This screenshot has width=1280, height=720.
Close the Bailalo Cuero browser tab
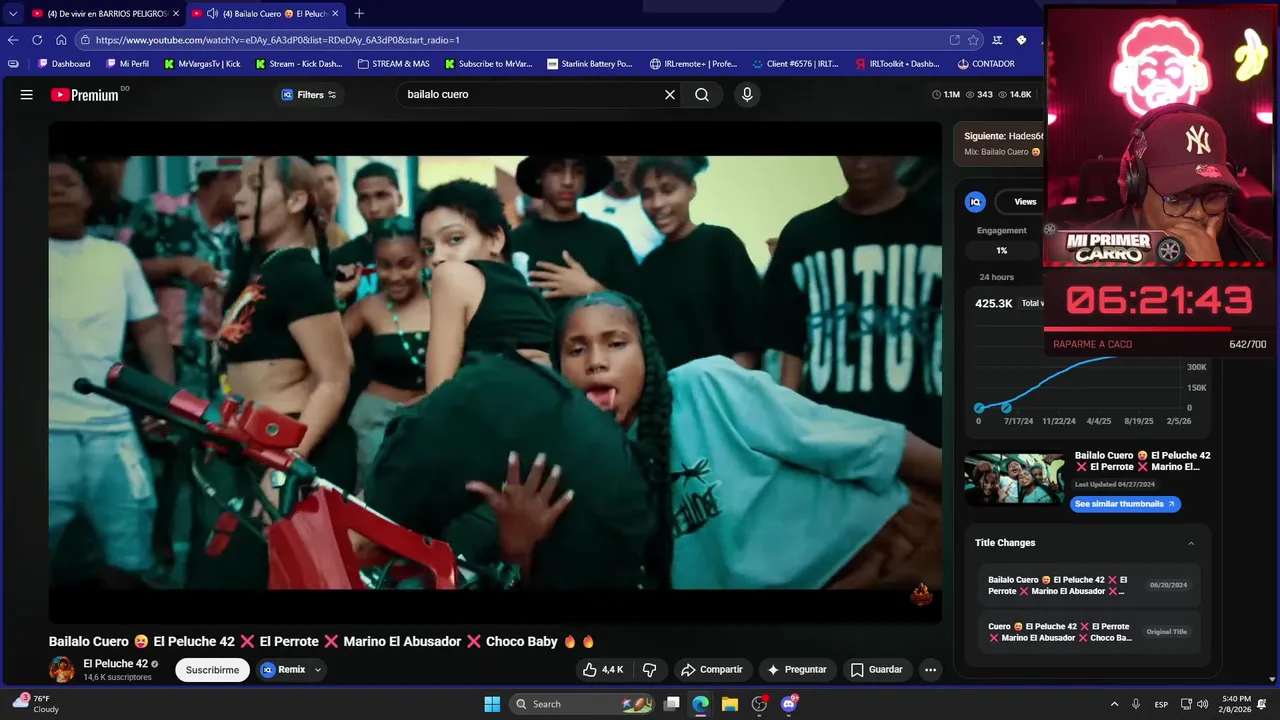pos(335,14)
